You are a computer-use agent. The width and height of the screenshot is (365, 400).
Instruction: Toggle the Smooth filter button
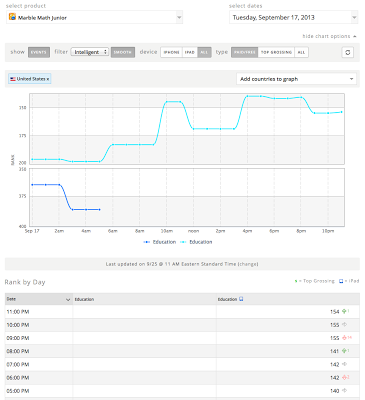tap(123, 52)
